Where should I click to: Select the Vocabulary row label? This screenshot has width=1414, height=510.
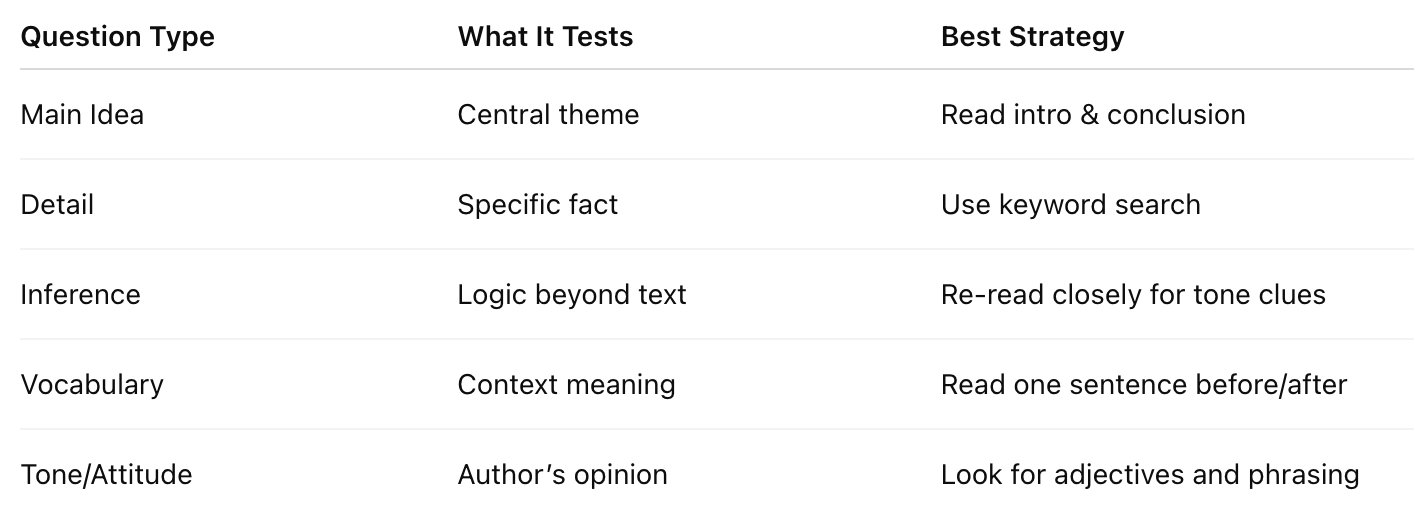(92, 385)
